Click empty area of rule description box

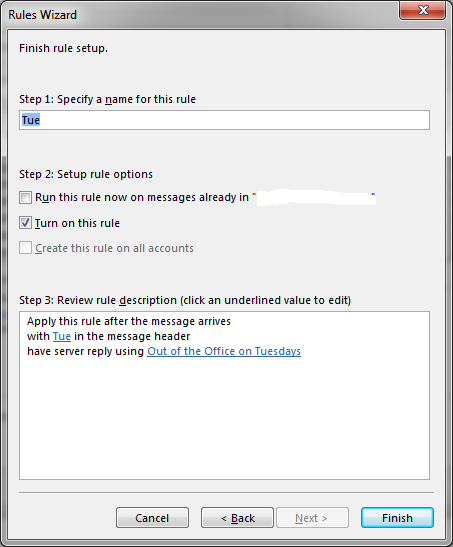[224, 419]
